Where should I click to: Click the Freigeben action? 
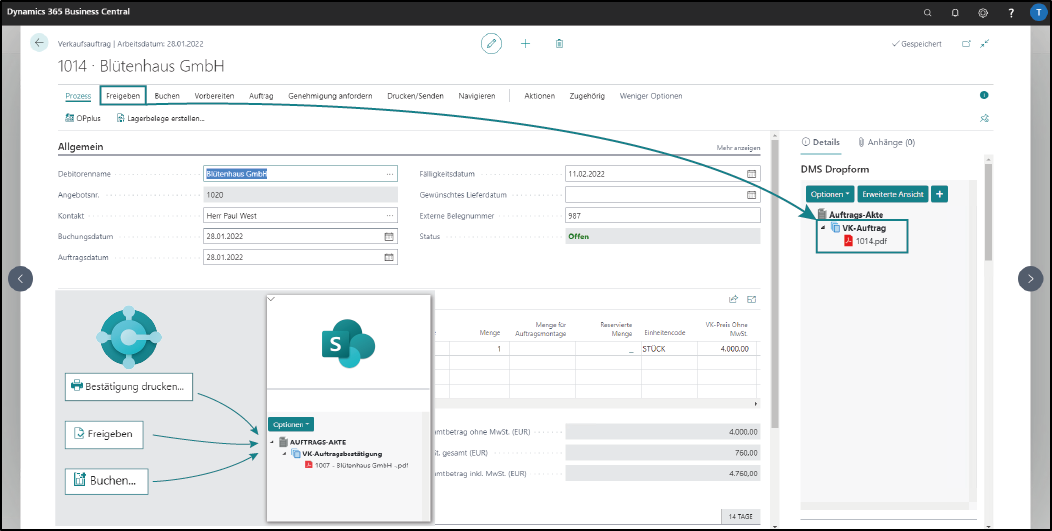click(x=123, y=96)
